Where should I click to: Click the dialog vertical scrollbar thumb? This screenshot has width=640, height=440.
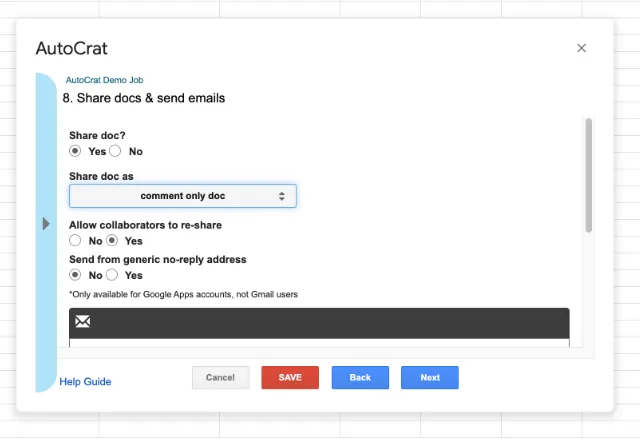pyautogui.click(x=588, y=176)
